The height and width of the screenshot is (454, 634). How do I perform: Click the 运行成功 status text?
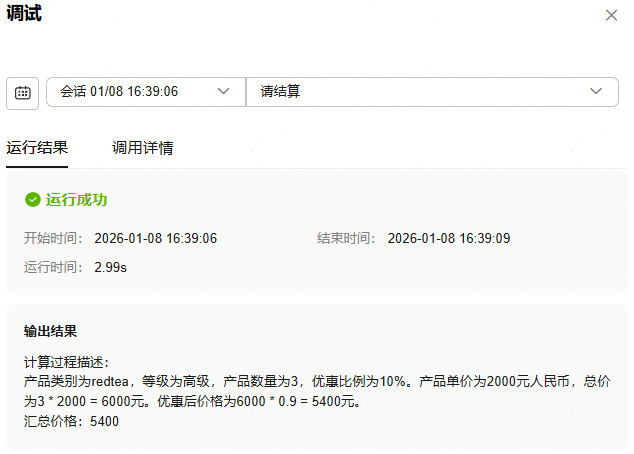point(76,200)
